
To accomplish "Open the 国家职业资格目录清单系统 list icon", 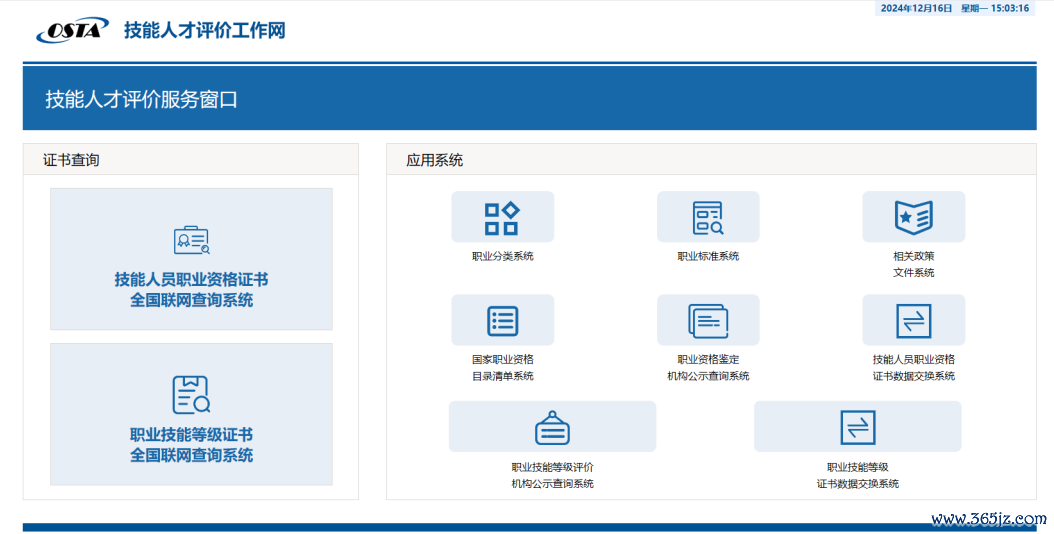I will tap(502, 320).
